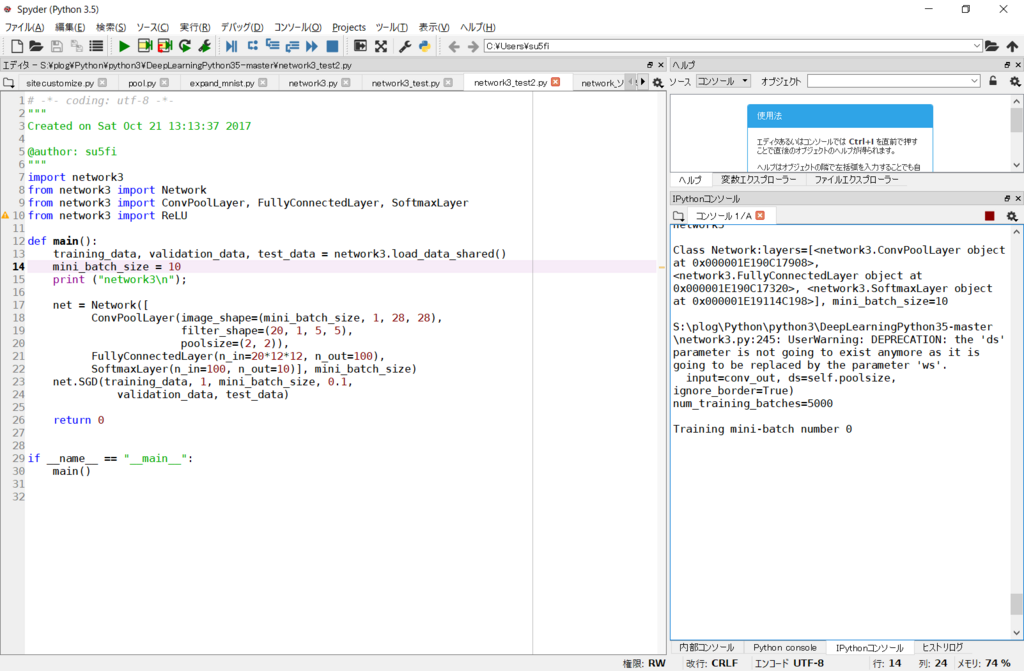Image resolution: width=1024 pixels, height=671 pixels.
Task: Open the 編集 menu
Action: coord(70,27)
